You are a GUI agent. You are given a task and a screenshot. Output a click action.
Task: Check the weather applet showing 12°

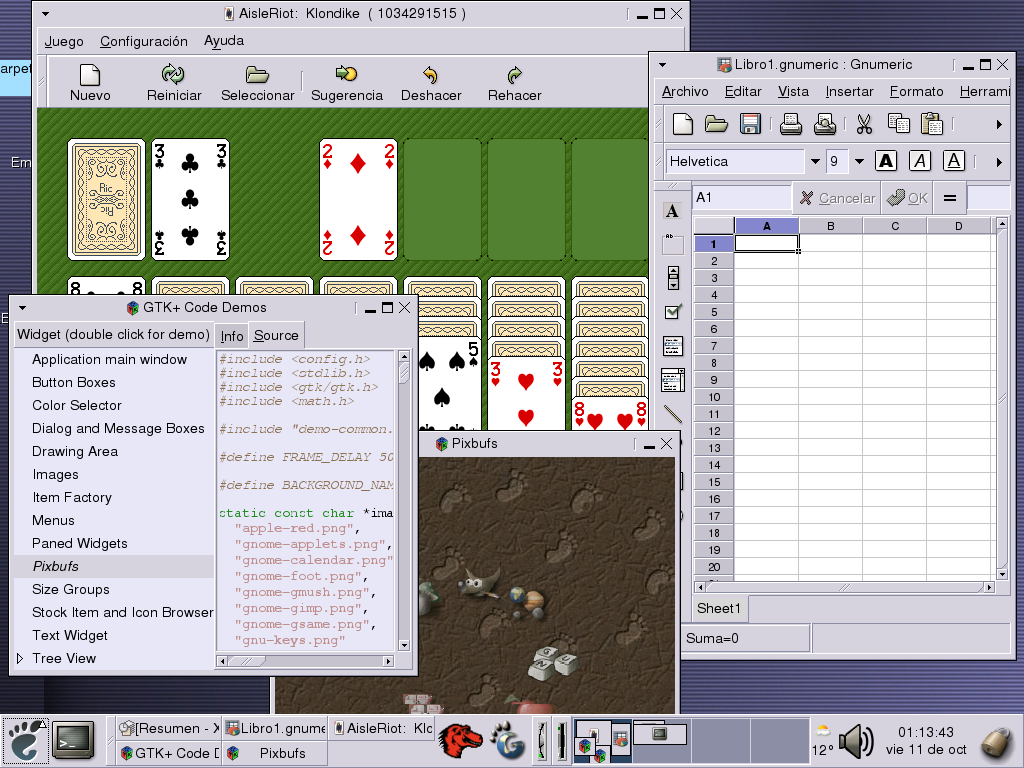pos(823,741)
